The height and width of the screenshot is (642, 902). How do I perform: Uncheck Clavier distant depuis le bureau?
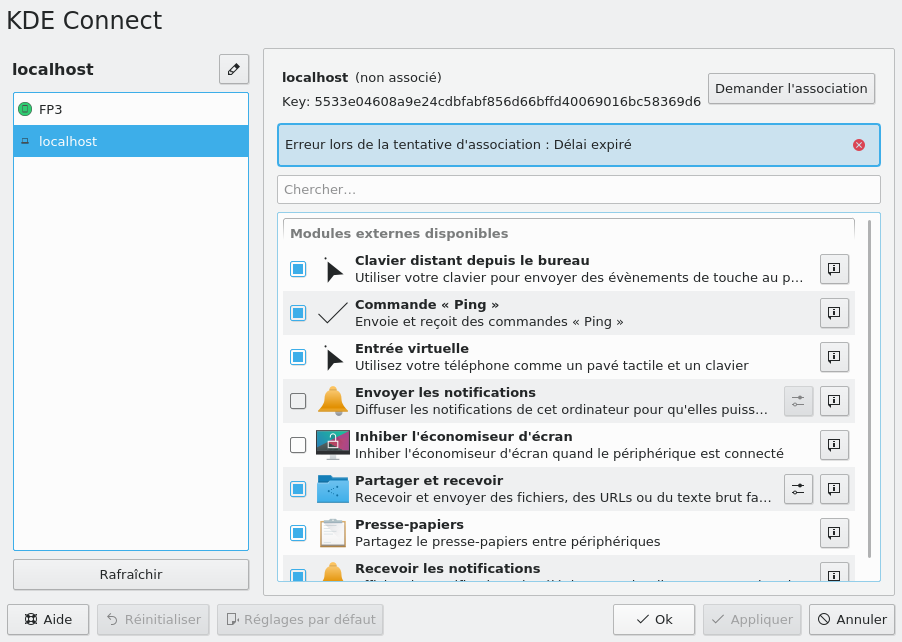click(298, 269)
